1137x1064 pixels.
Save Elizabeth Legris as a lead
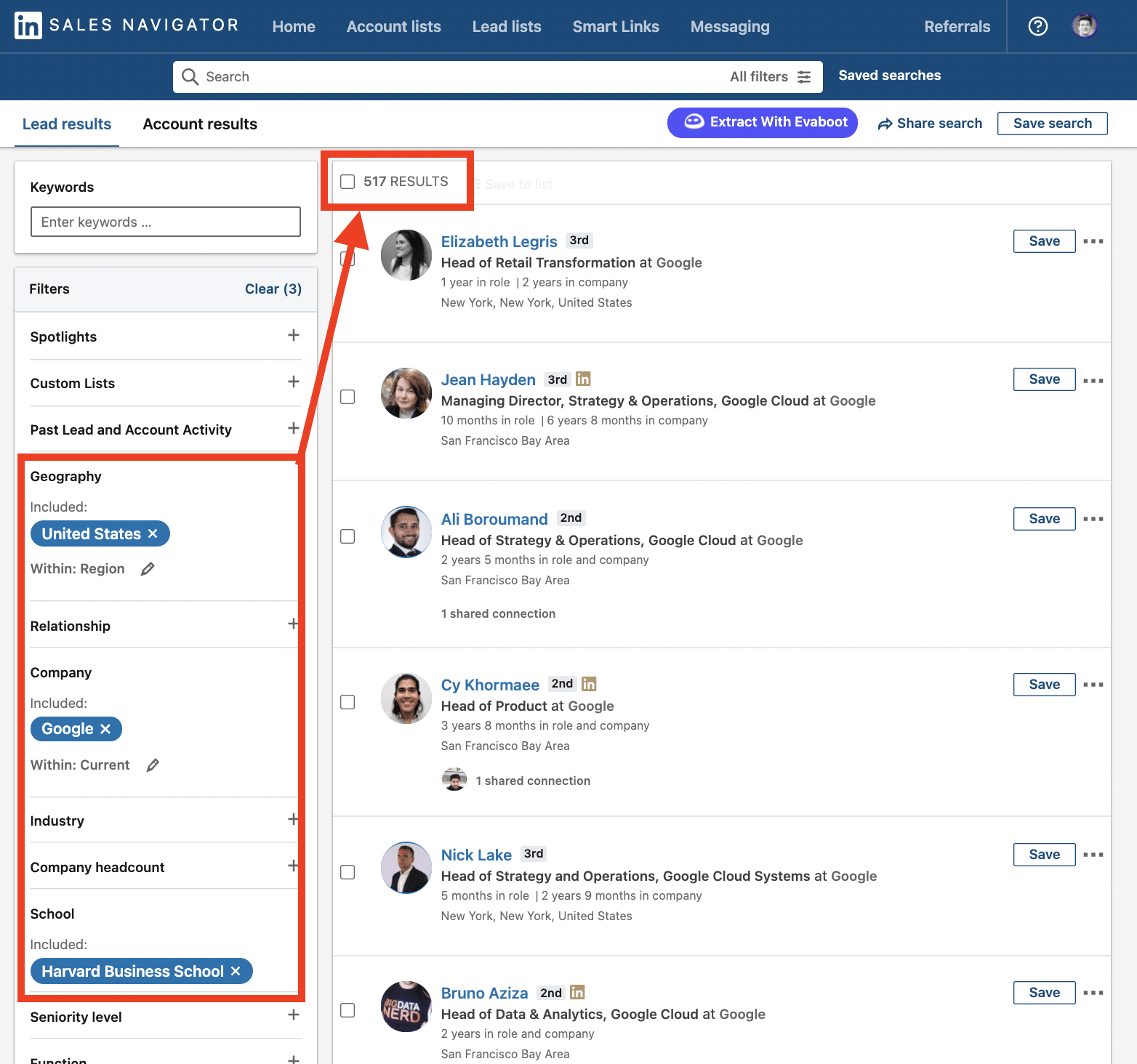(1045, 241)
